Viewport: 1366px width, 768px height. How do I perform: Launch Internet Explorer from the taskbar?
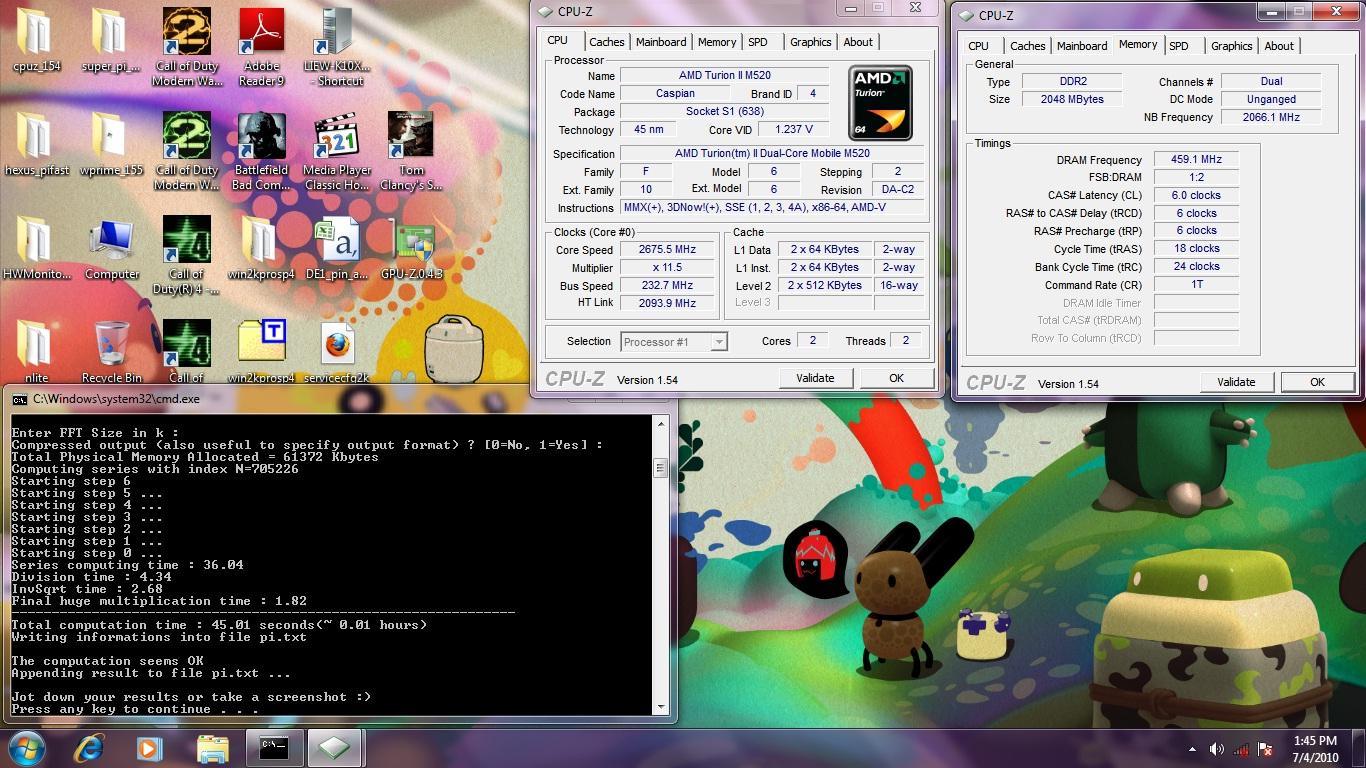[89, 748]
